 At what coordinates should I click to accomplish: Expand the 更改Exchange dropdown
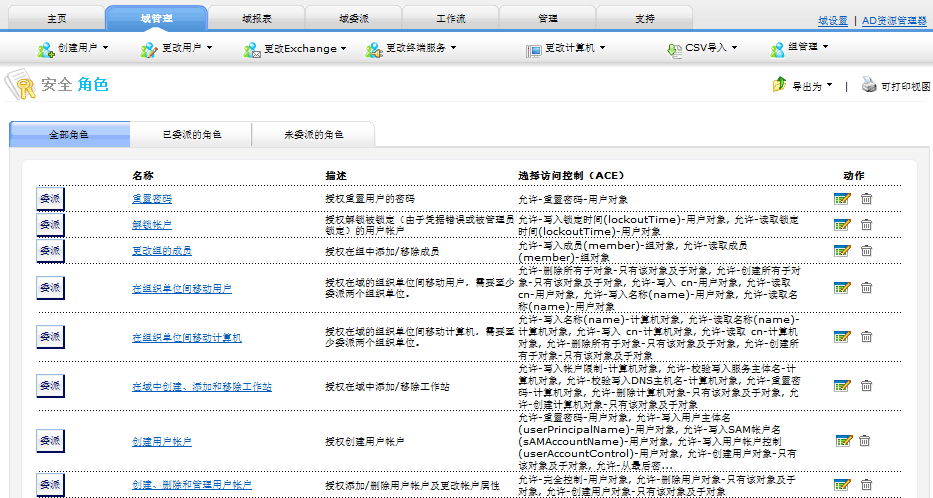pos(296,48)
